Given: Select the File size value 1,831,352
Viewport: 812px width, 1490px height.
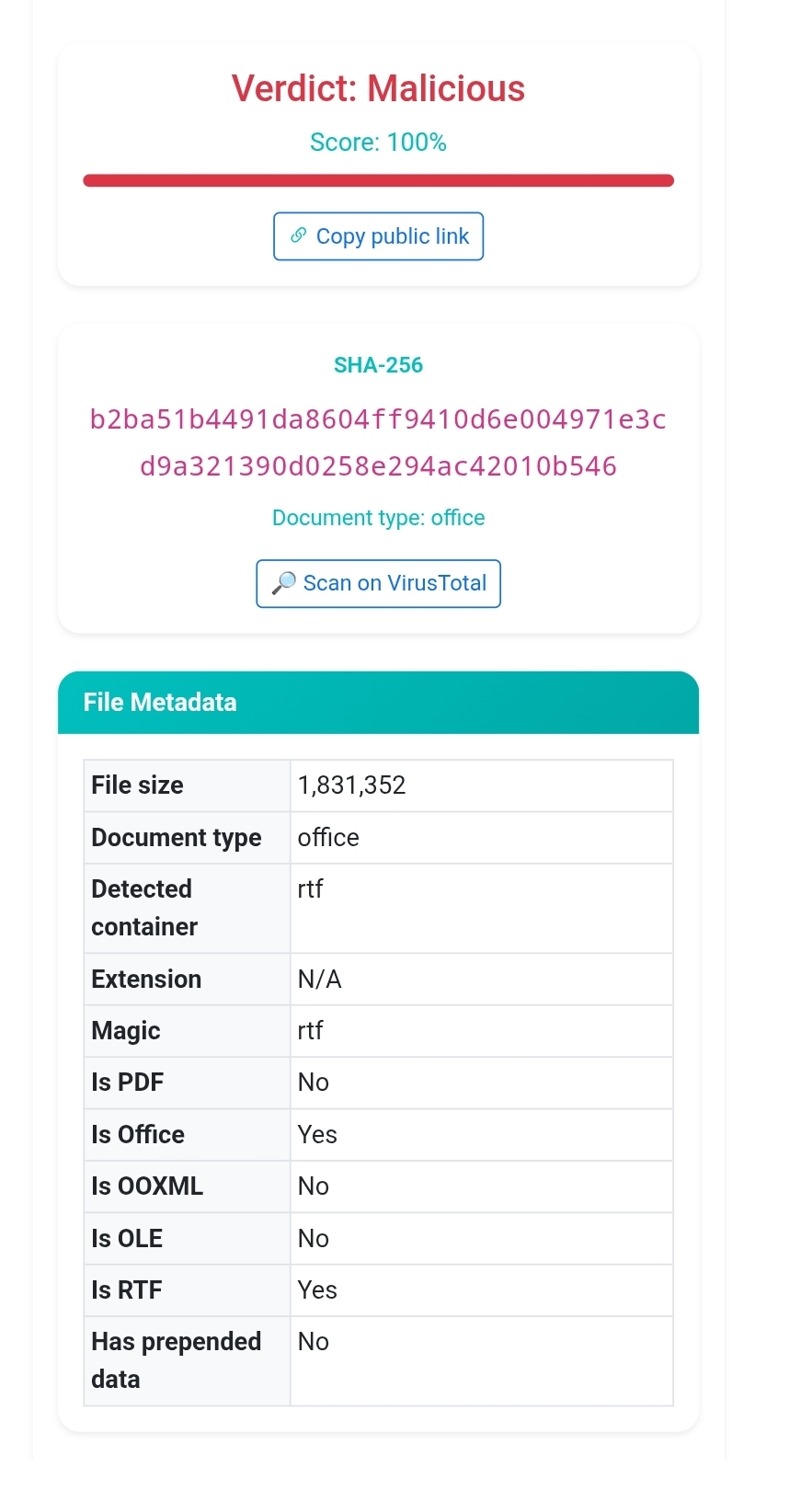Looking at the screenshot, I should click(x=351, y=785).
